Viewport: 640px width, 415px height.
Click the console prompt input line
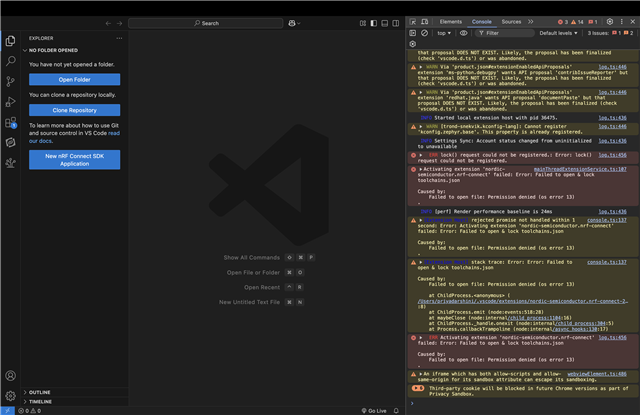pos(522,404)
